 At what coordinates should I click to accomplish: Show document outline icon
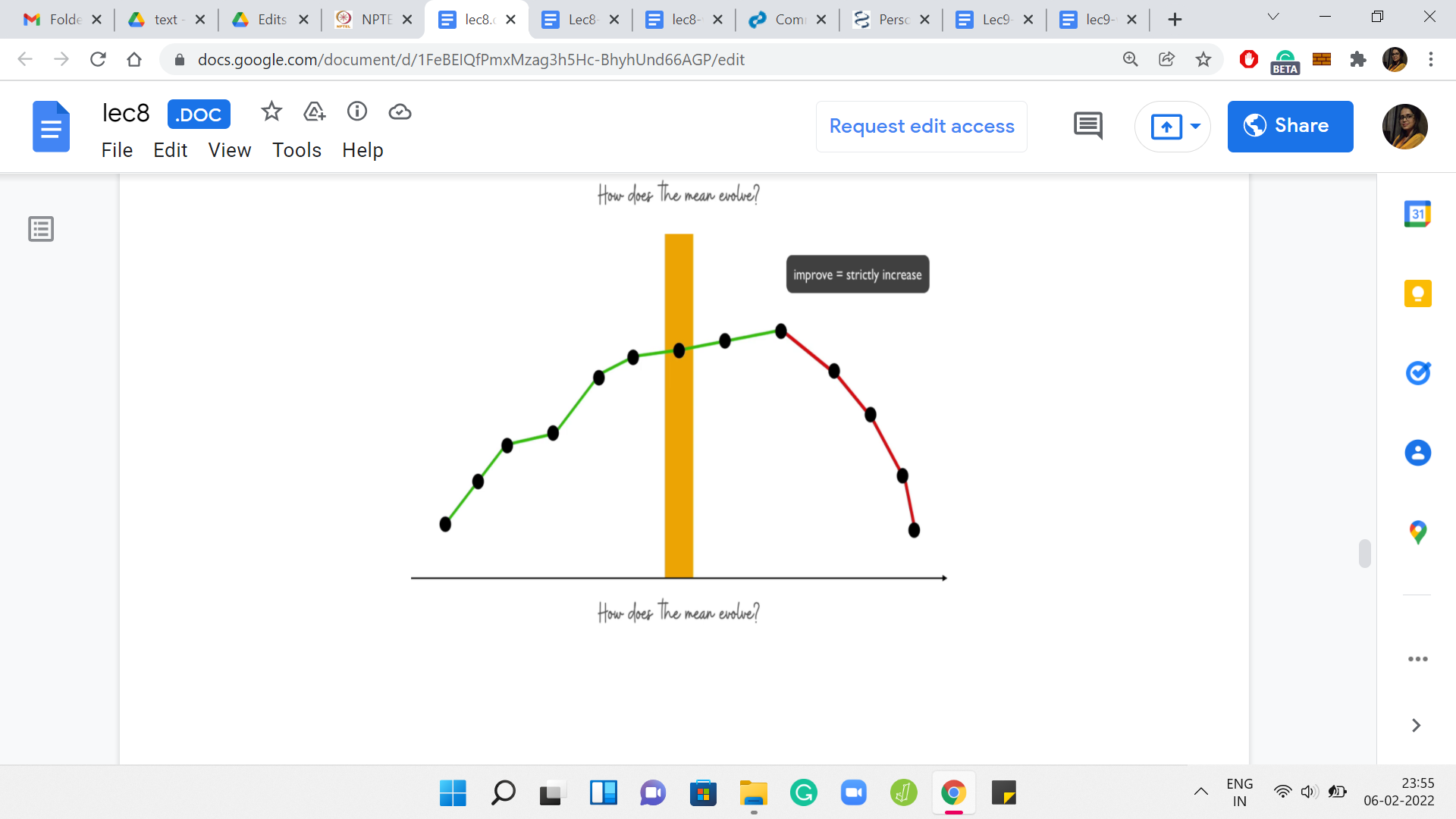click(x=41, y=229)
